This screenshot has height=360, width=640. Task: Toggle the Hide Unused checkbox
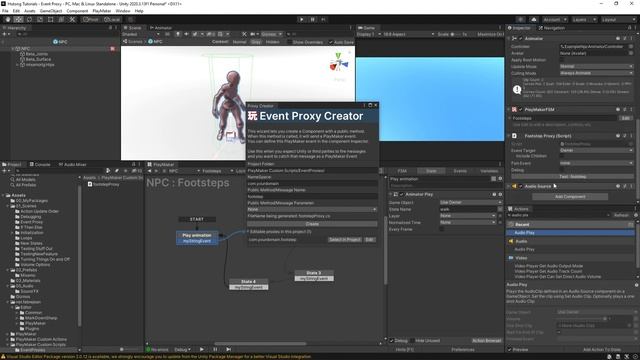[x=413, y=340]
